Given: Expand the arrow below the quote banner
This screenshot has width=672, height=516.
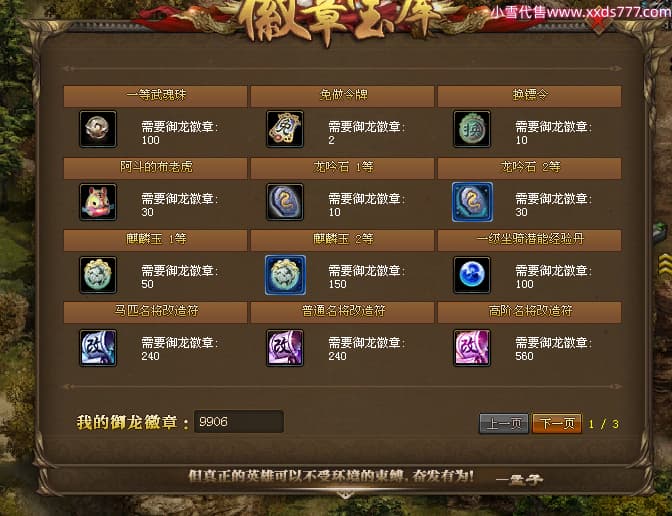Looking at the screenshot, I should pyautogui.click(x=344, y=495).
